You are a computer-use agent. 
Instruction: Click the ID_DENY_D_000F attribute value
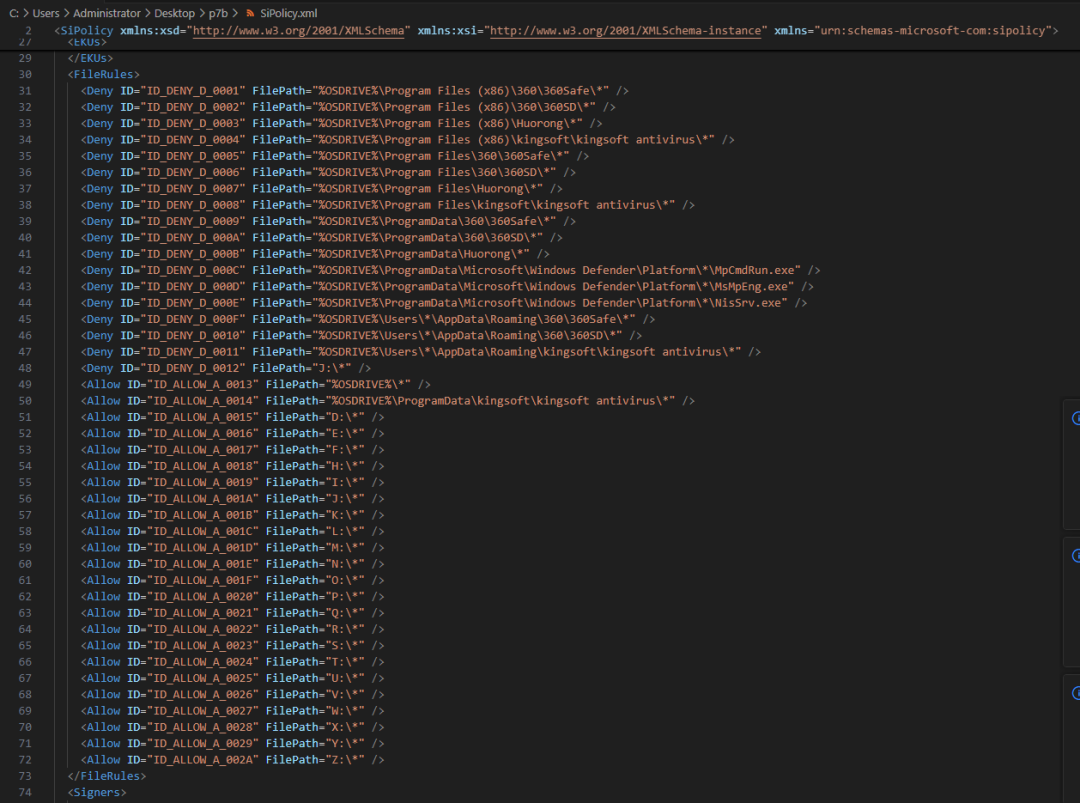(x=193, y=320)
